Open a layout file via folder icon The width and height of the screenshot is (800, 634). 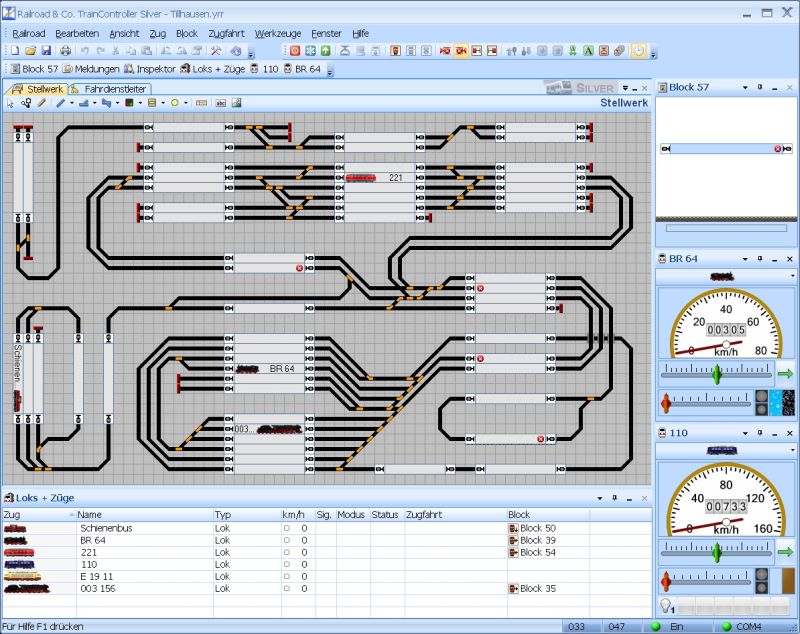pyautogui.click(x=30, y=50)
